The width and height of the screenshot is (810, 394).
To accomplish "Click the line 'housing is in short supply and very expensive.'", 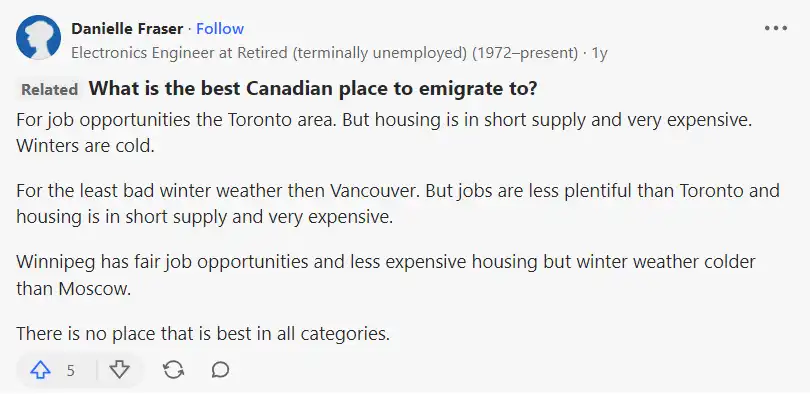I will click(x=205, y=217).
